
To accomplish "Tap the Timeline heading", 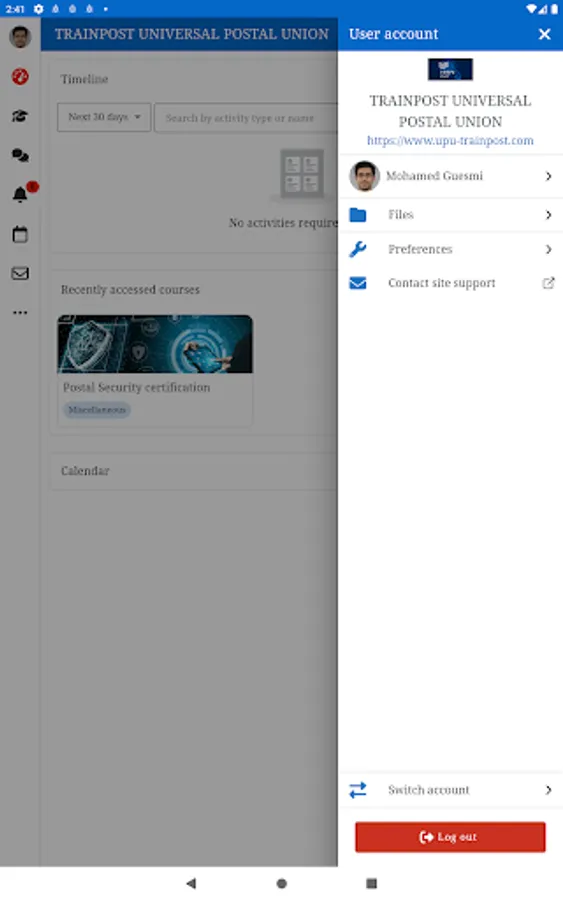I will point(84,79).
